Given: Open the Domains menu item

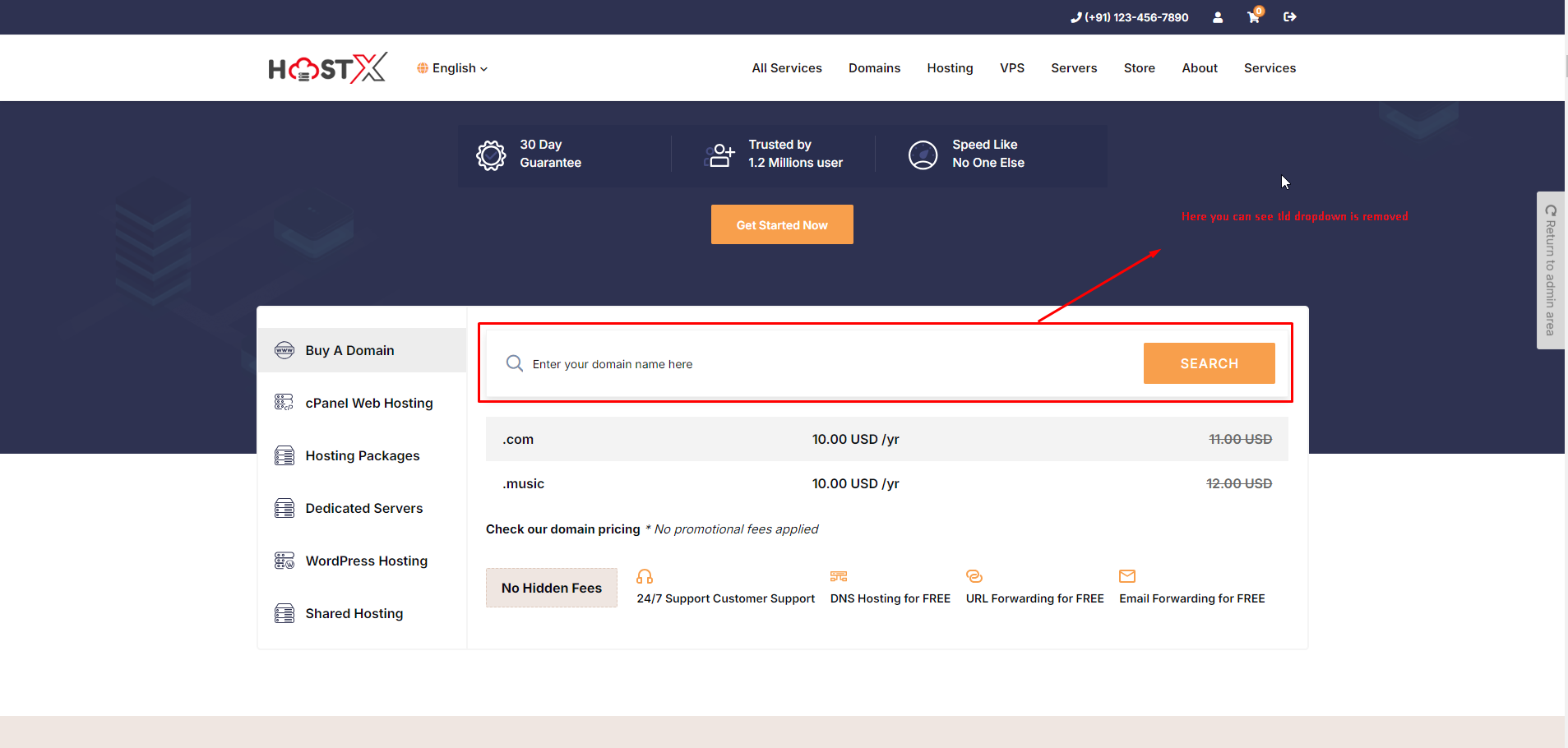Looking at the screenshot, I should click(874, 68).
